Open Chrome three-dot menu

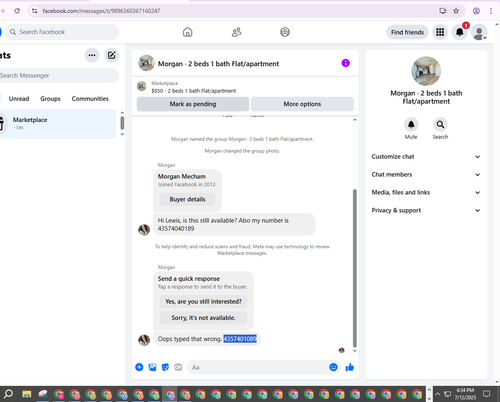click(x=491, y=11)
